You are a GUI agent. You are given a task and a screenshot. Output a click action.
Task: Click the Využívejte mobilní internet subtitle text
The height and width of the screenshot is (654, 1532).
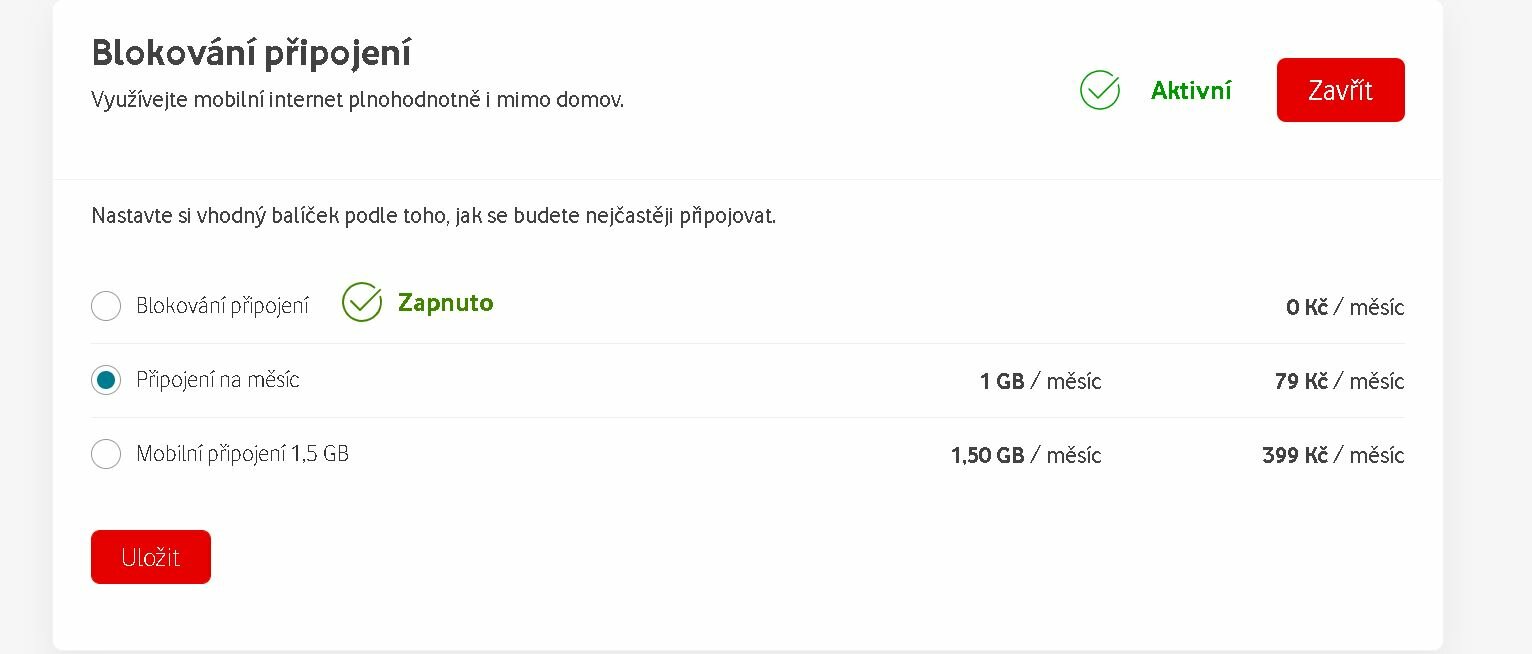357,100
